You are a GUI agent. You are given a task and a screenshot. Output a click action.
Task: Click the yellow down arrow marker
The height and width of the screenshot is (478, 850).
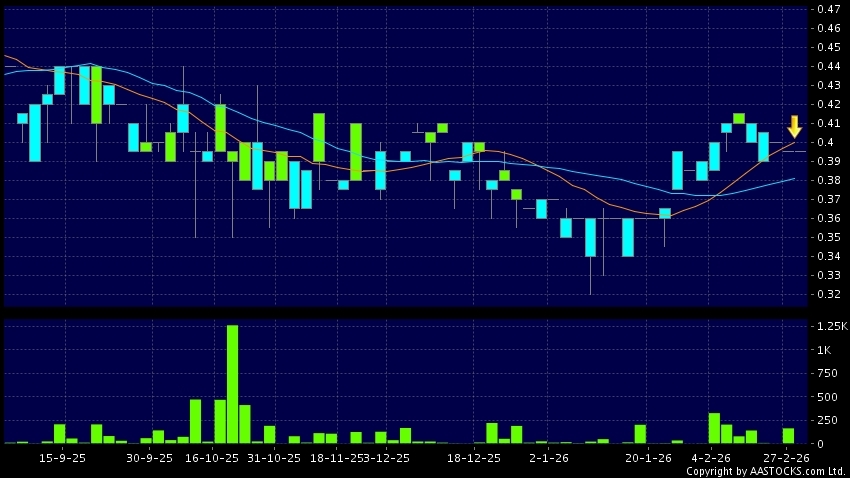pyautogui.click(x=794, y=127)
